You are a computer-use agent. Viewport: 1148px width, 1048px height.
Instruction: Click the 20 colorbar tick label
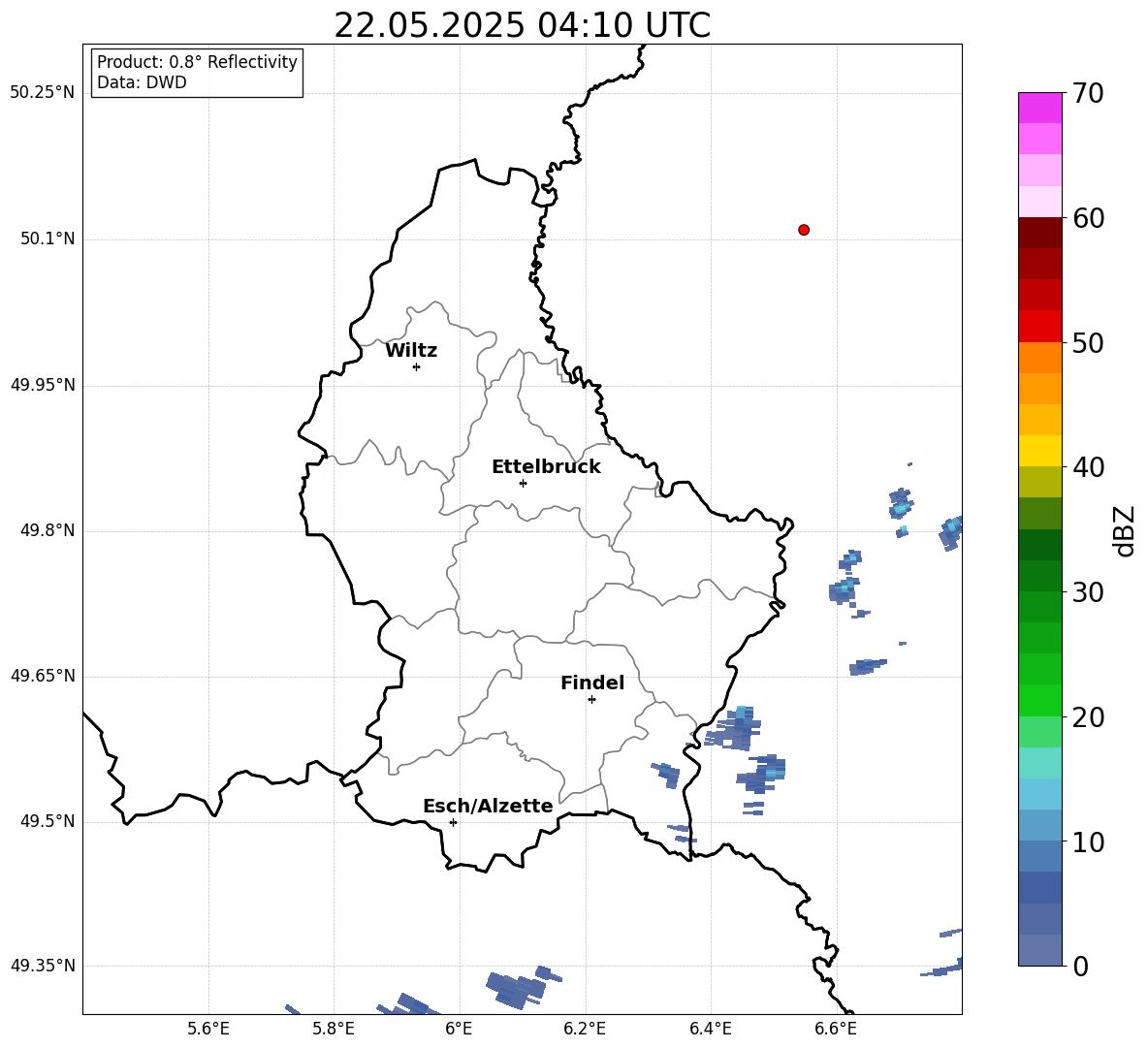pos(1088,717)
